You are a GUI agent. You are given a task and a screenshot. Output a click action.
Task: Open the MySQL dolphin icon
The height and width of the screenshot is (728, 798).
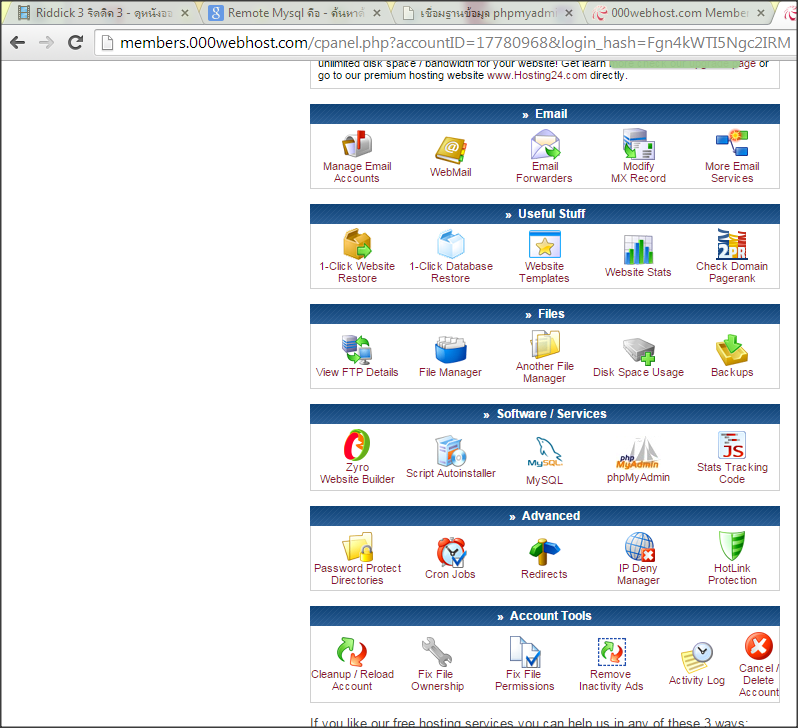pyautogui.click(x=545, y=453)
